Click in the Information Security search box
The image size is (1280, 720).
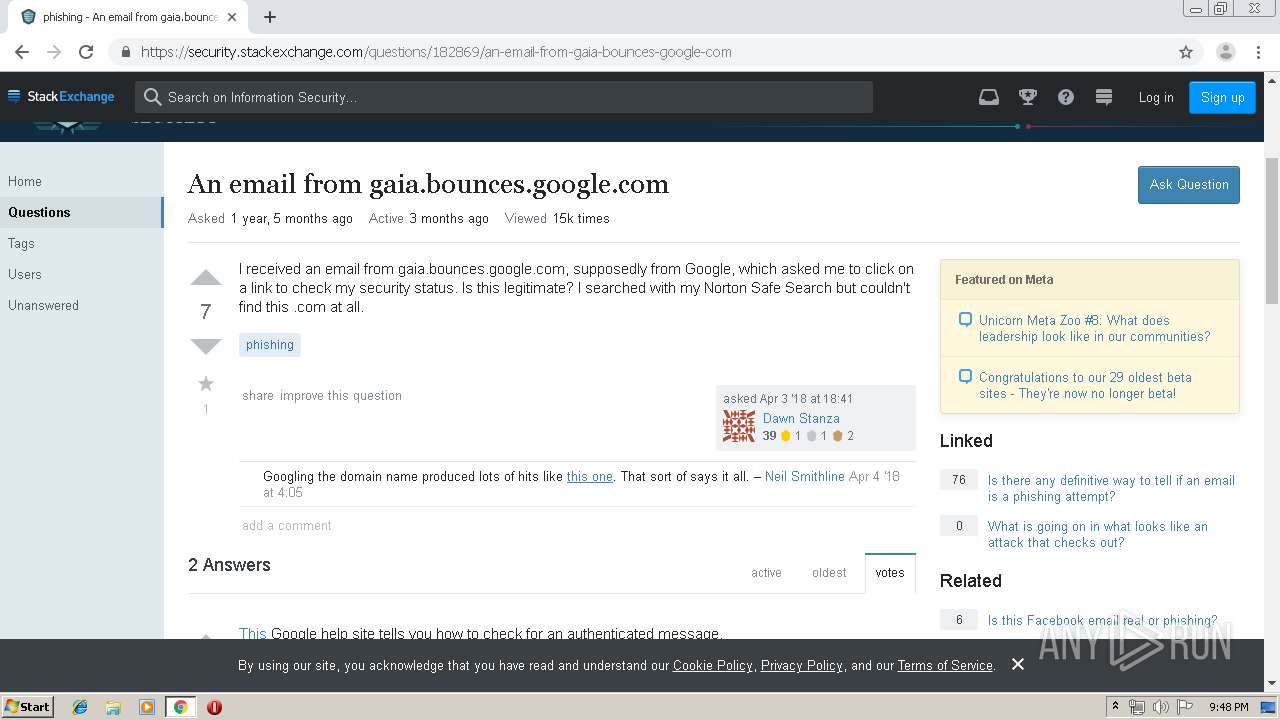coord(504,97)
